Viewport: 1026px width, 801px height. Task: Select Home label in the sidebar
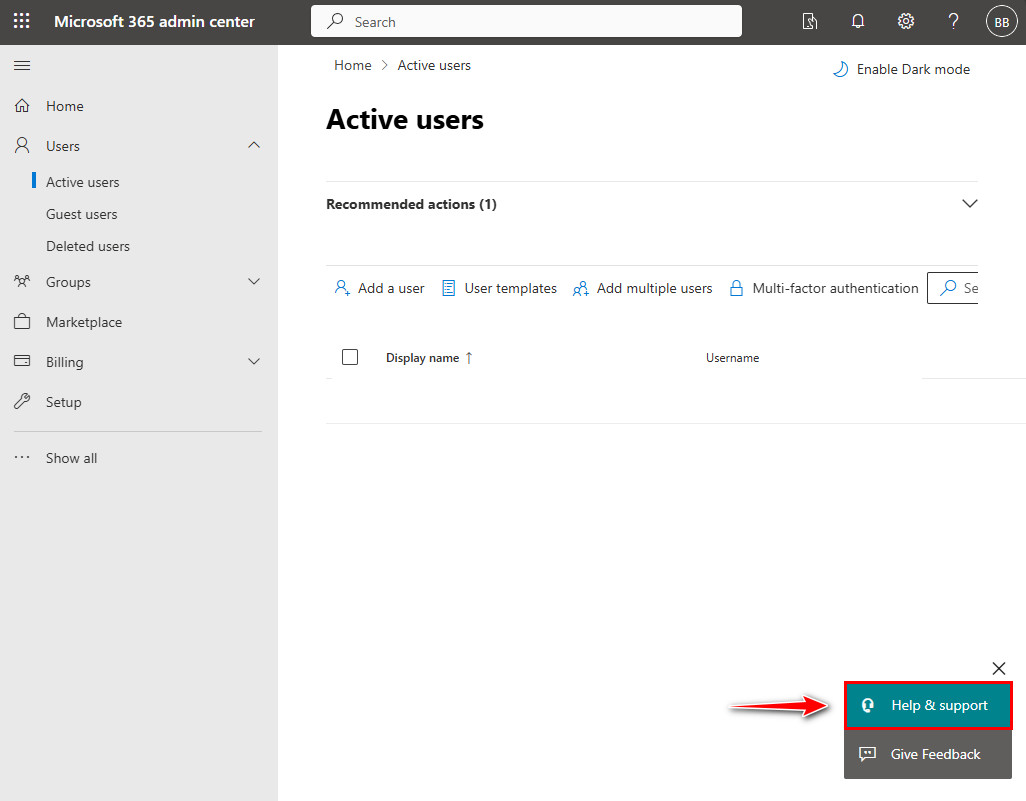65,106
